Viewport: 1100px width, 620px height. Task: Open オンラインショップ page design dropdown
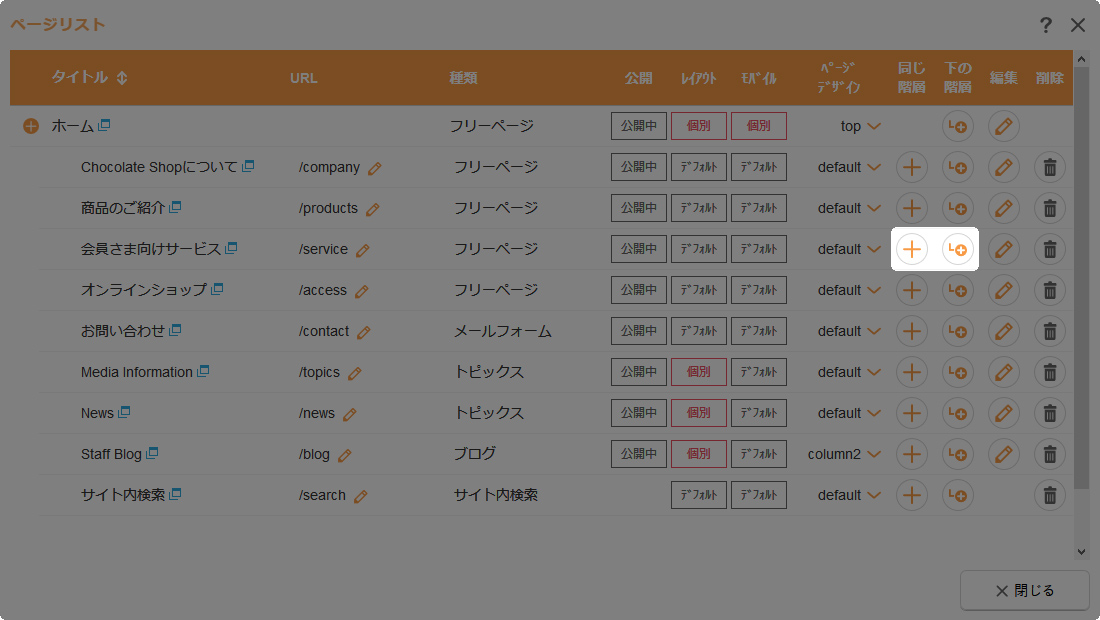click(849, 290)
